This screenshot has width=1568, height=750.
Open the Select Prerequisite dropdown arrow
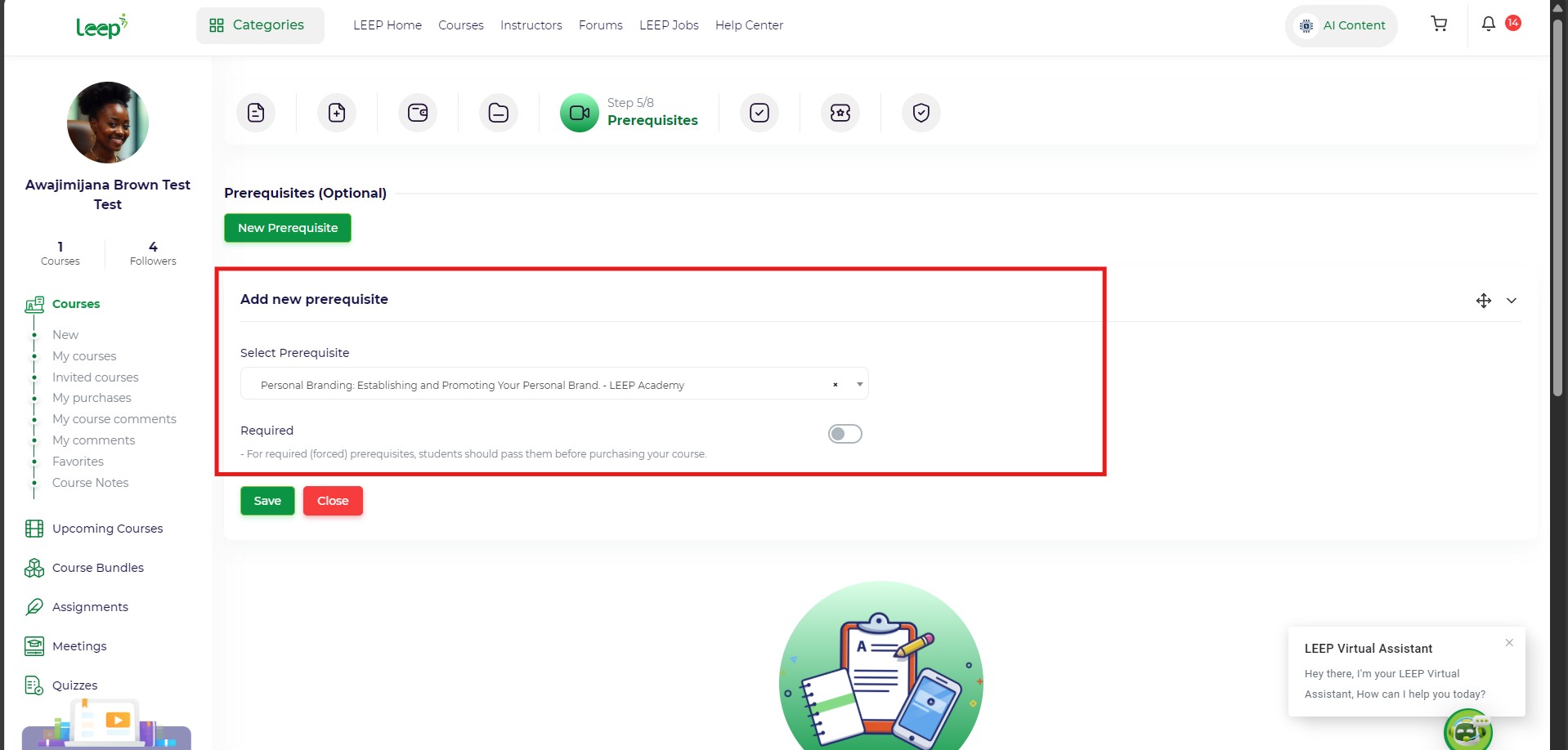click(859, 384)
